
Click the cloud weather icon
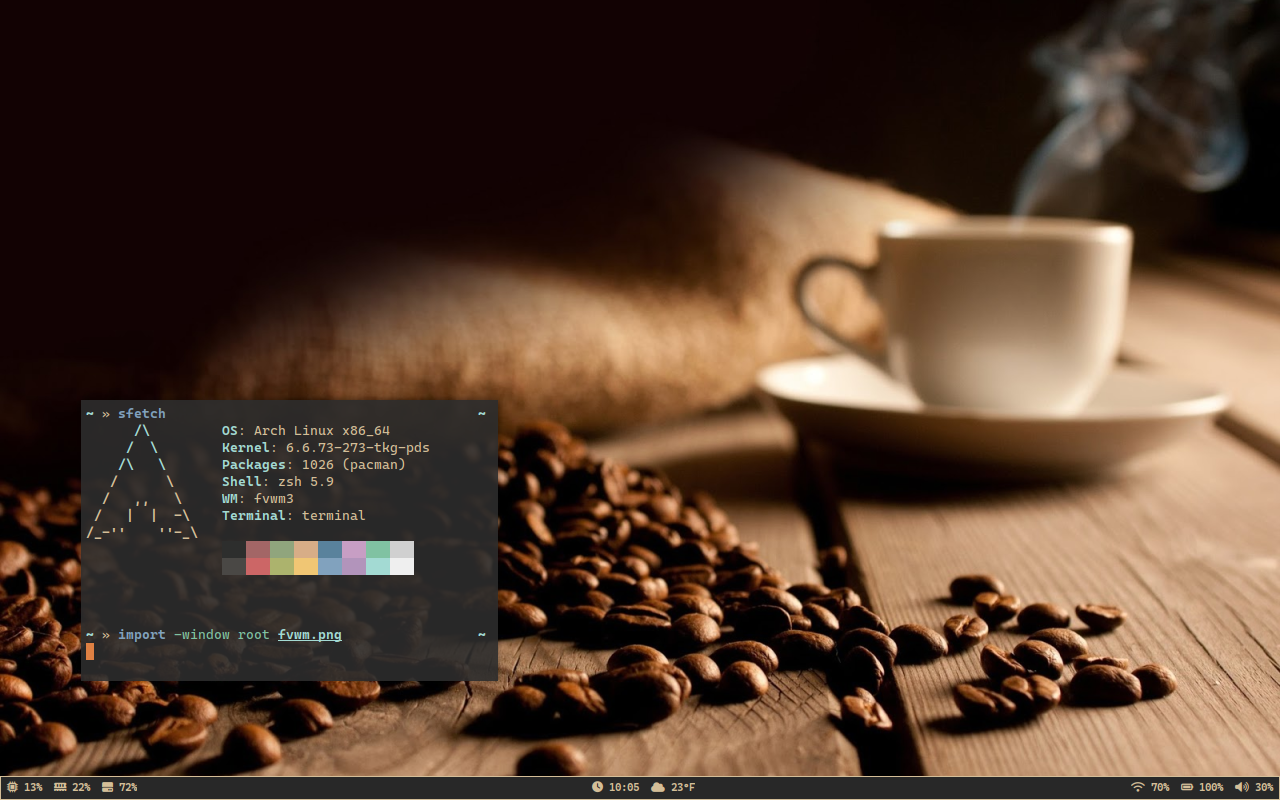(658, 787)
